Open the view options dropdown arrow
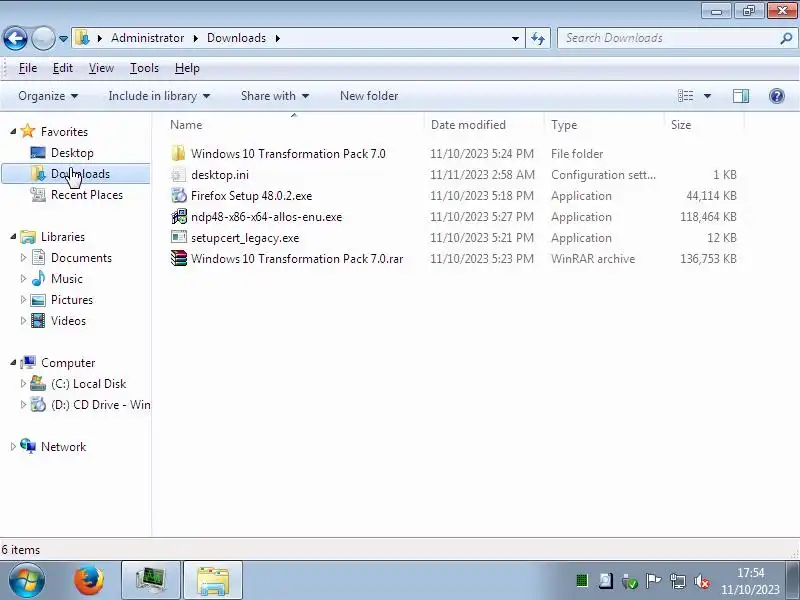Screen dimensions: 800x600 click(707, 96)
